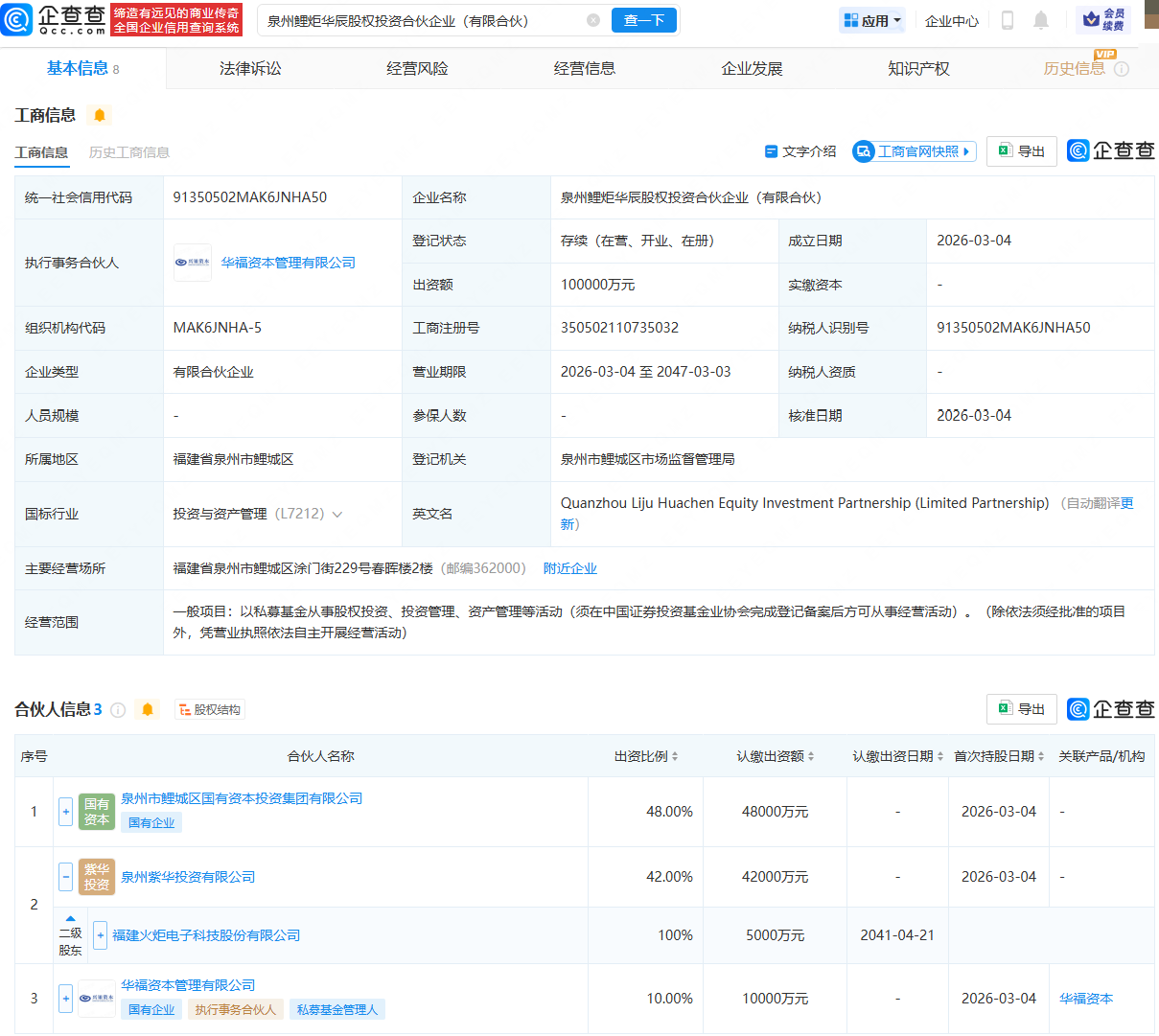Clear the search box text
The height and width of the screenshot is (1036, 1159).
pos(592,20)
